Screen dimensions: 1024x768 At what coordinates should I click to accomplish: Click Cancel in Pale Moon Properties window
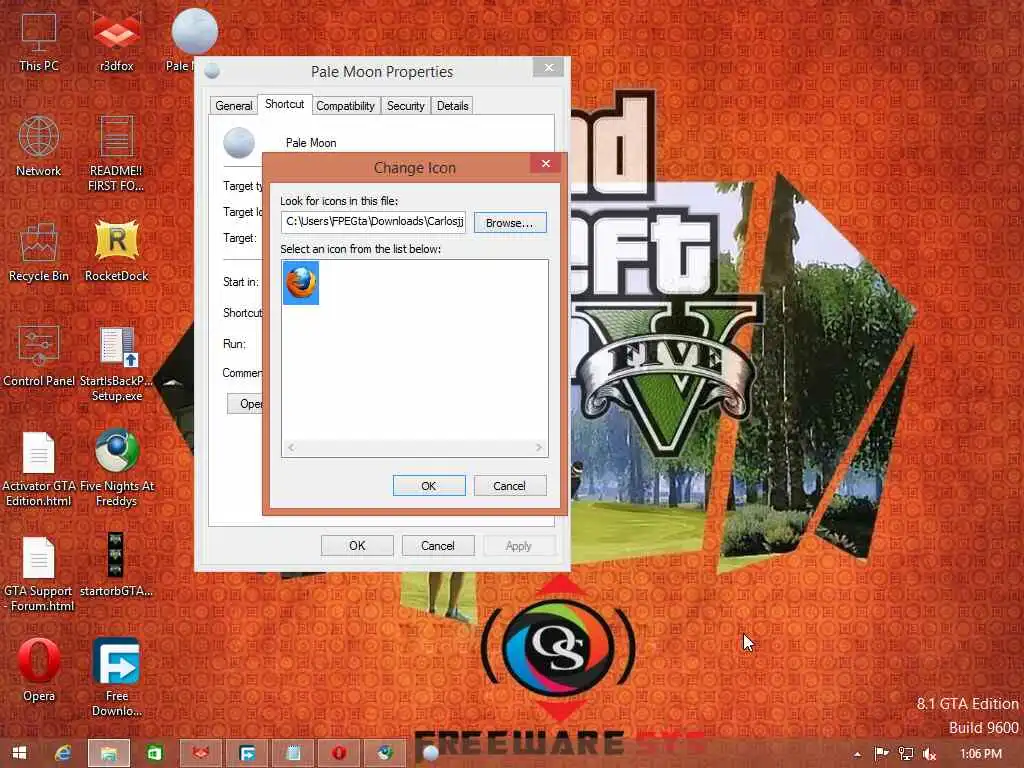click(438, 545)
